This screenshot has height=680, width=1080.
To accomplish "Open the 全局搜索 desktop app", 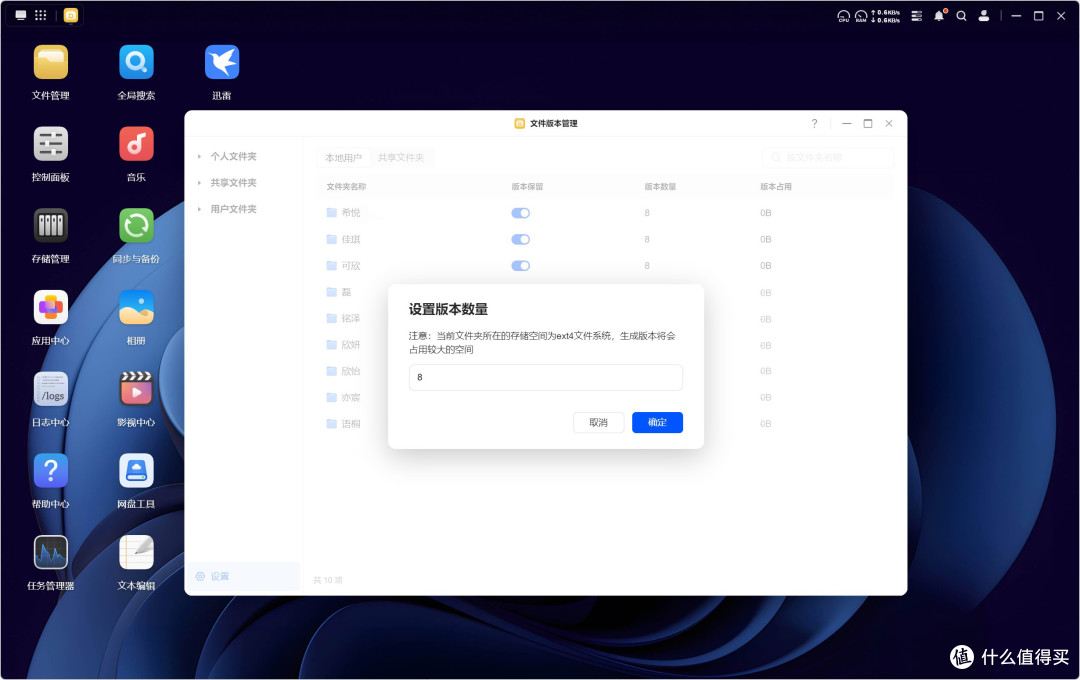I will pyautogui.click(x=136, y=63).
